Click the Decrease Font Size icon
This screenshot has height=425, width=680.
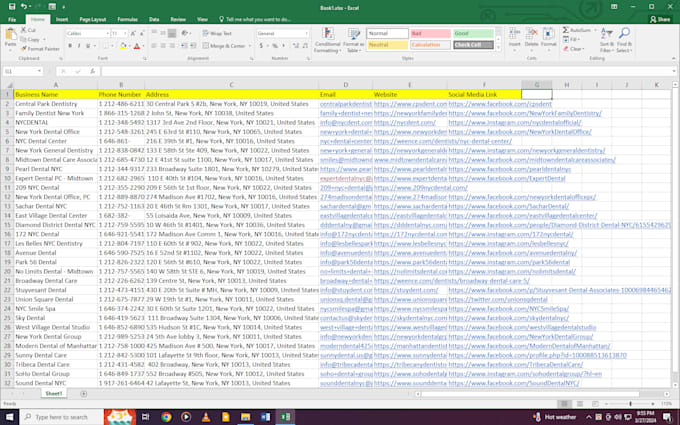tap(142, 33)
